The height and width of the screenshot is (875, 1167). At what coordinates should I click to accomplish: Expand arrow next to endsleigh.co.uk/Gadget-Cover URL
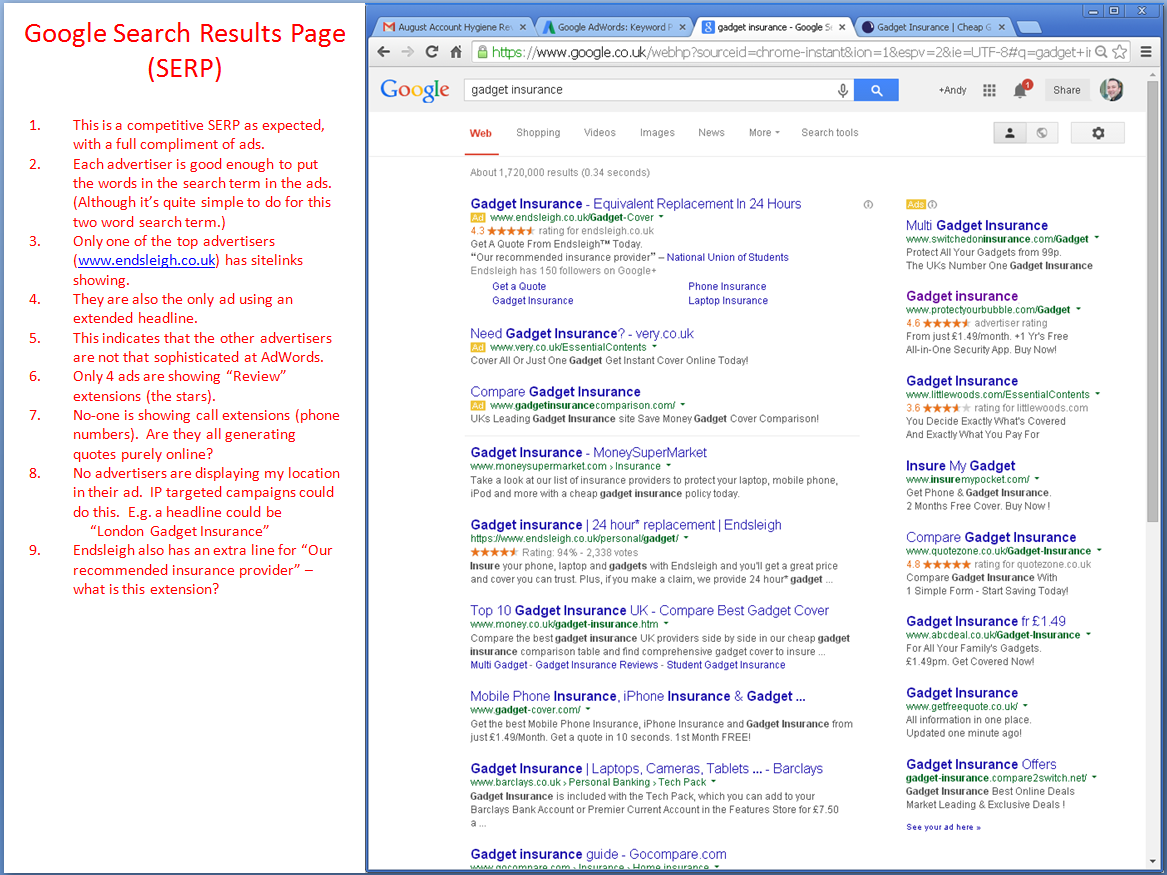coord(661,217)
